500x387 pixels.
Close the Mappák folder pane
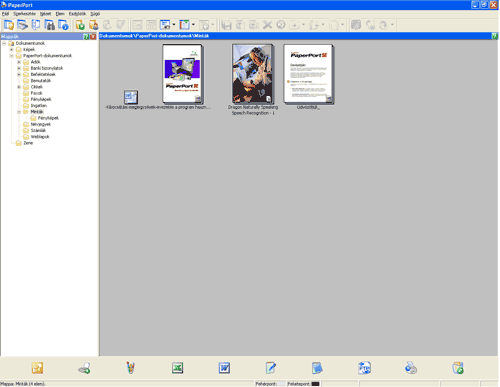pos(93,37)
